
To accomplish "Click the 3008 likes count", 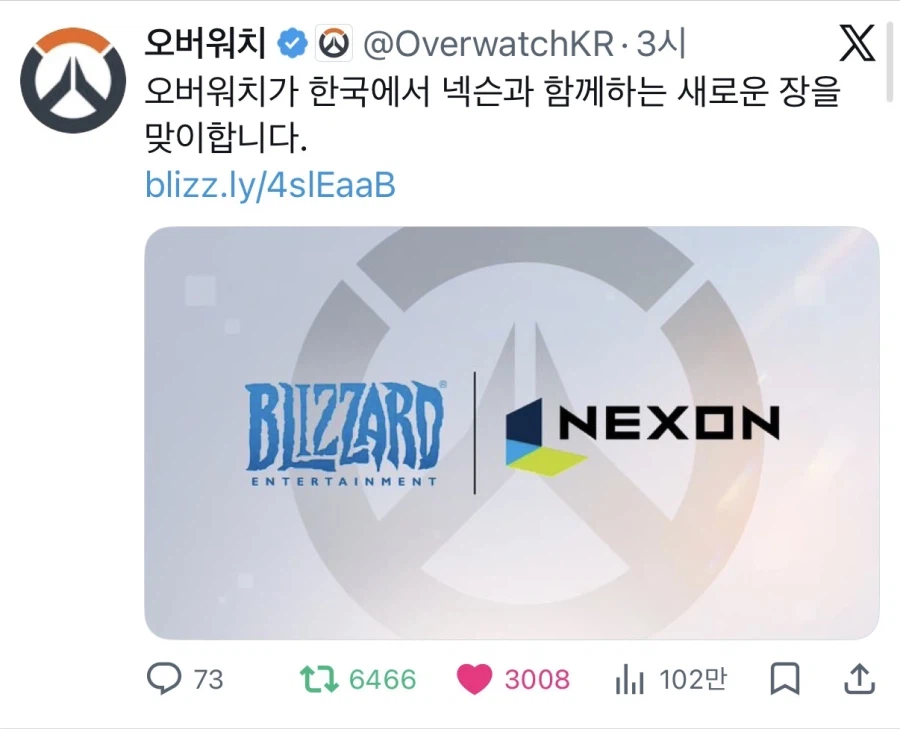I will click(x=537, y=679).
